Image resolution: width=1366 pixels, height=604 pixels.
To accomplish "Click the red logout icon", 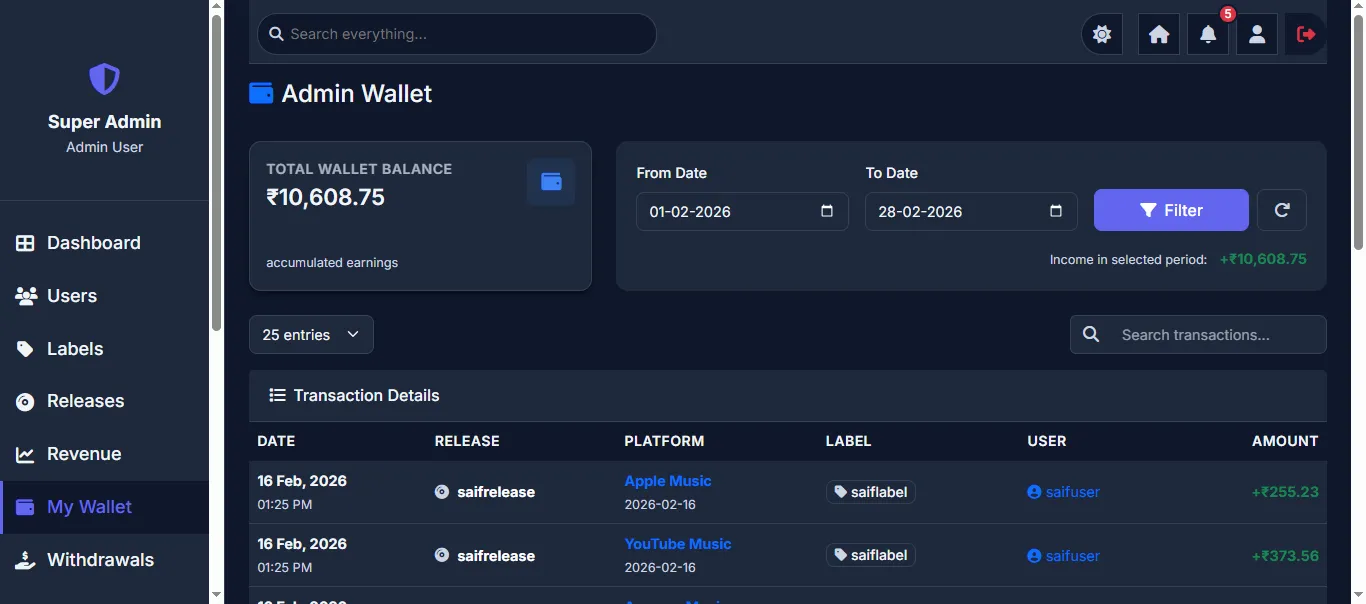I will click(1306, 34).
